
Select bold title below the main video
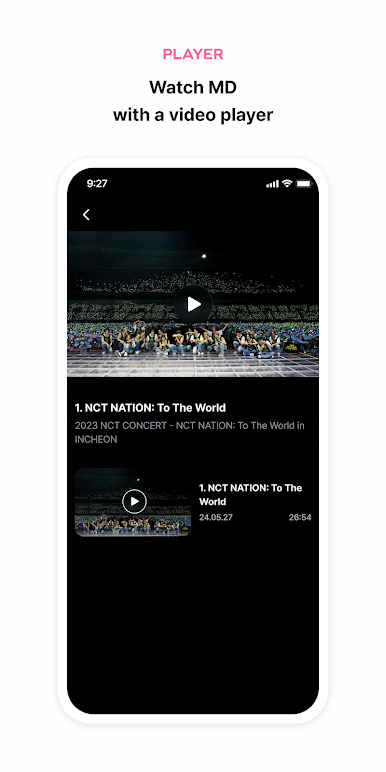coord(150,408)
